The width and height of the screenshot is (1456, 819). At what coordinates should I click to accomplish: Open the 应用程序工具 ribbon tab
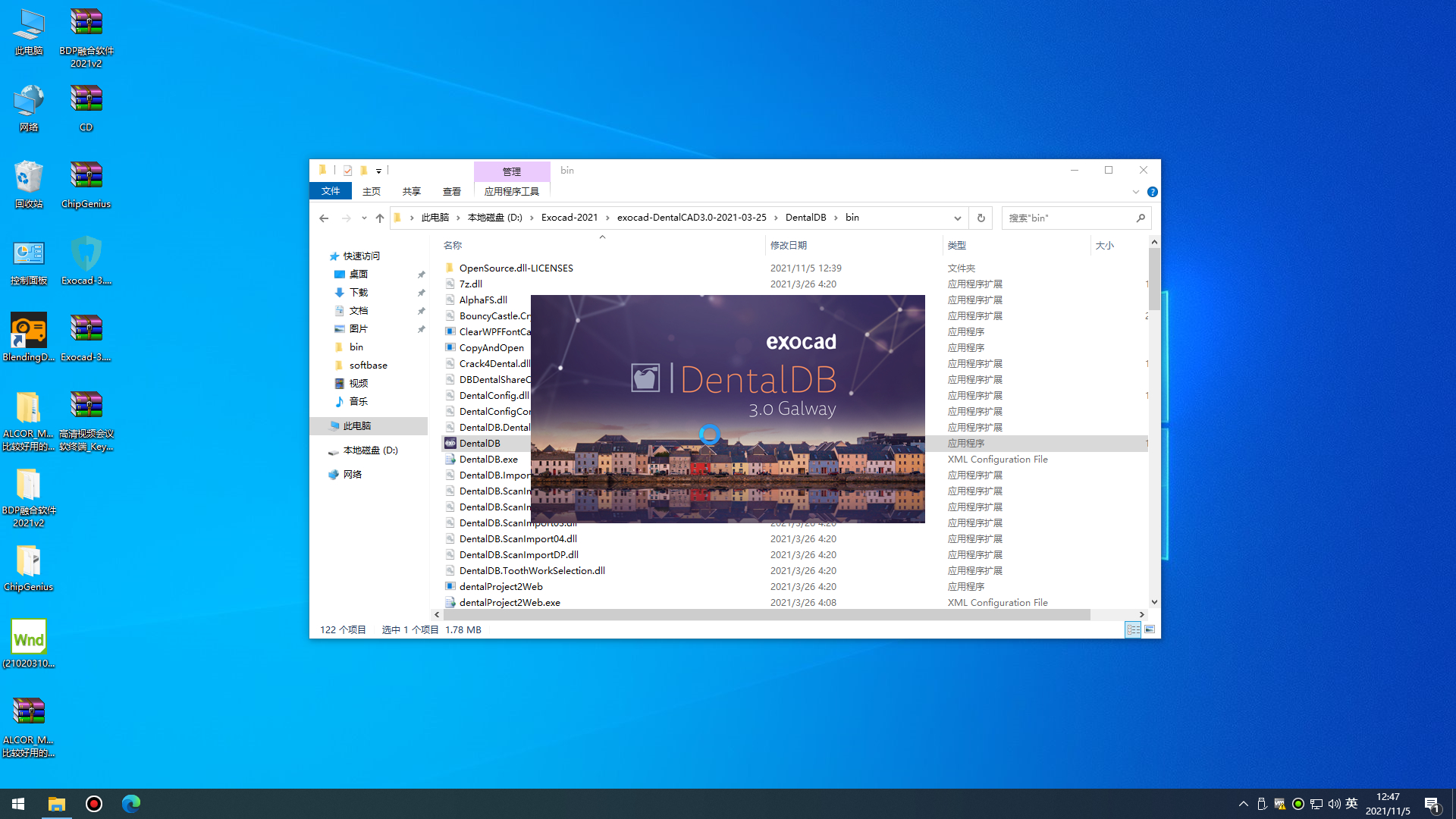tap(512, 191)
